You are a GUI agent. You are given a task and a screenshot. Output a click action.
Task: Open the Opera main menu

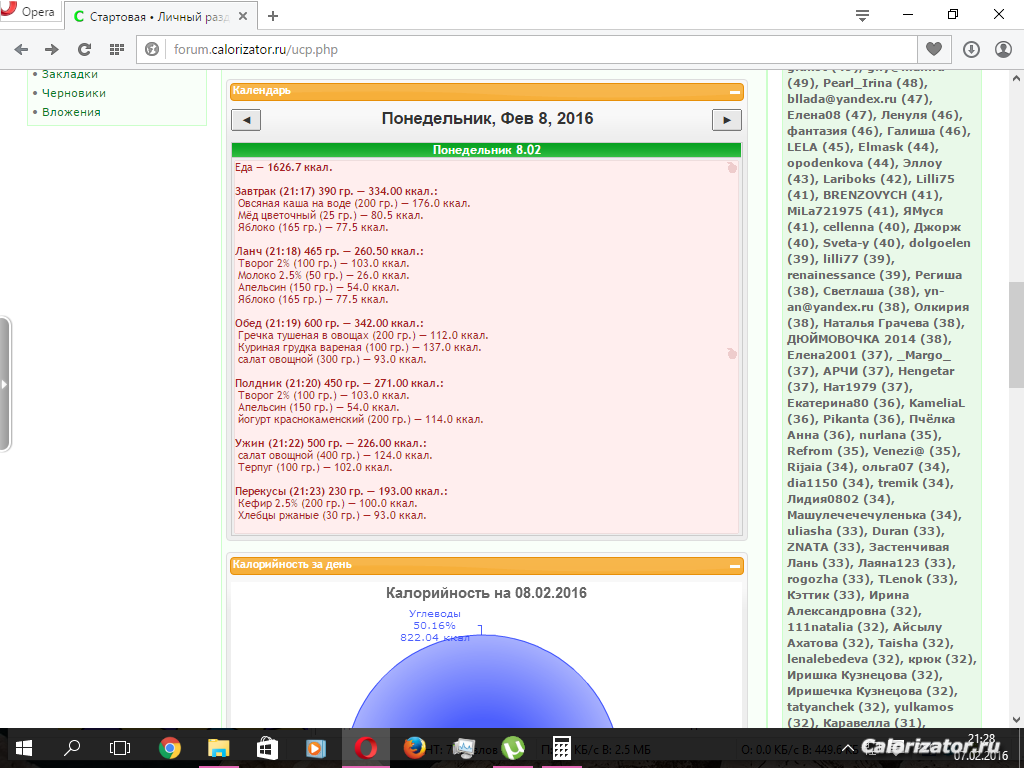click(x=30, y=11)
